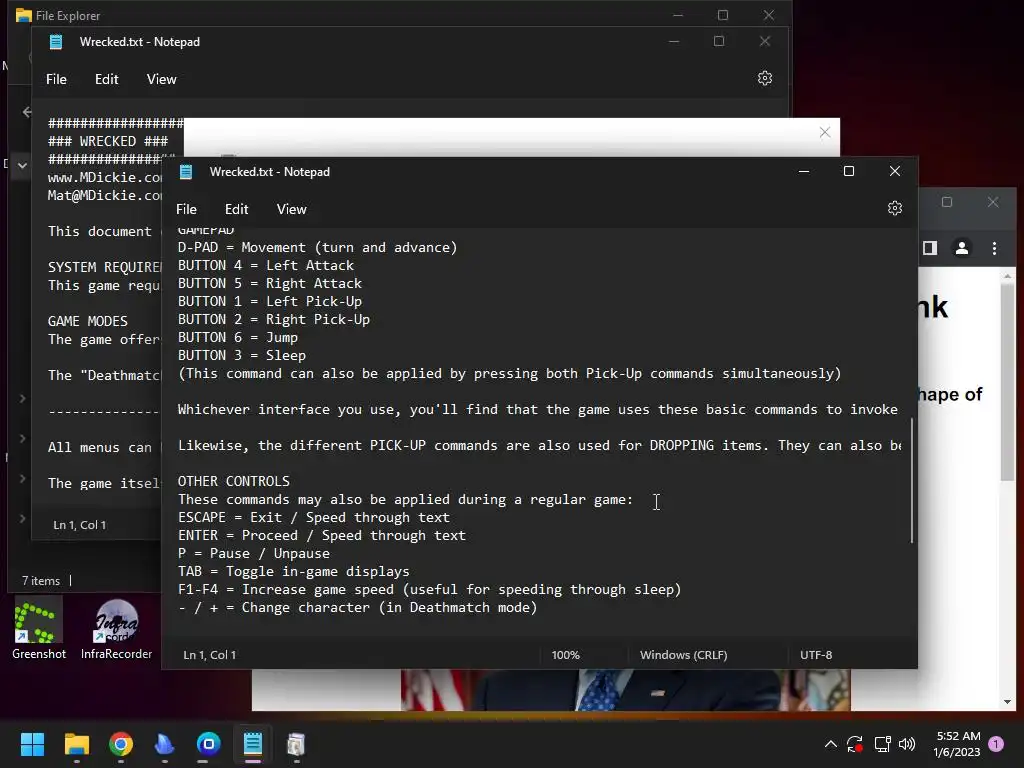The image size is (1024, 768).
Task: Click Notepad icon in back window title bar
Action: (56, 42)
